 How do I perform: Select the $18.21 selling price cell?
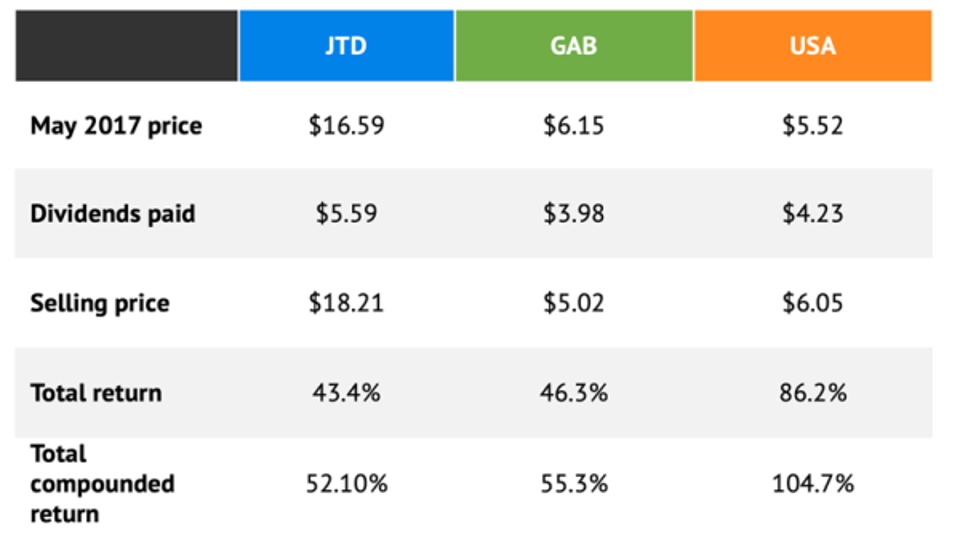coord(346,303)
